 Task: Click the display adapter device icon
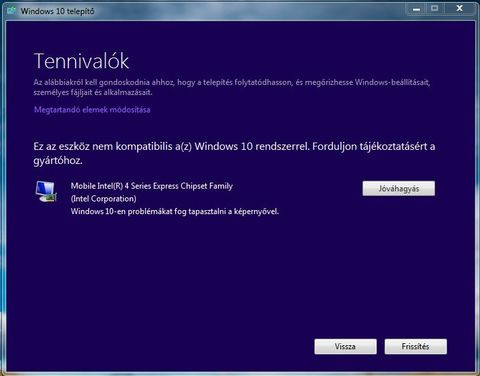(46, 191)
